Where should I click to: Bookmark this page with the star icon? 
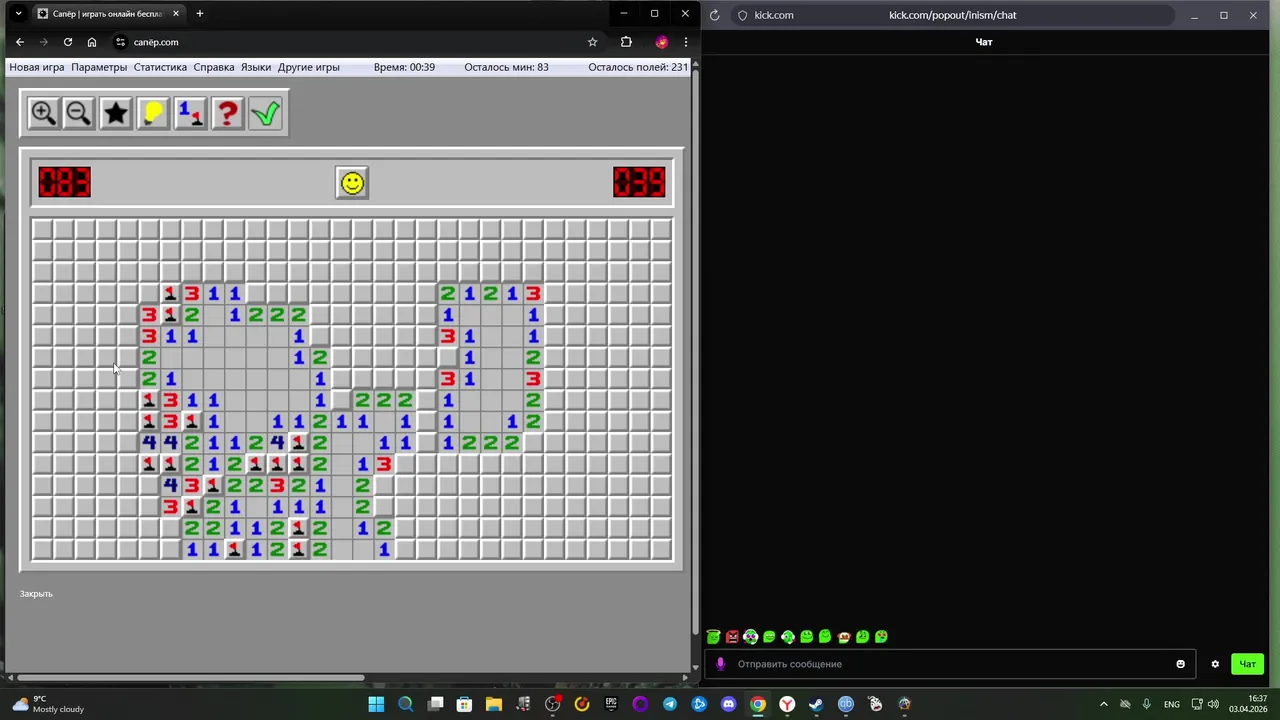pos(592,42)
